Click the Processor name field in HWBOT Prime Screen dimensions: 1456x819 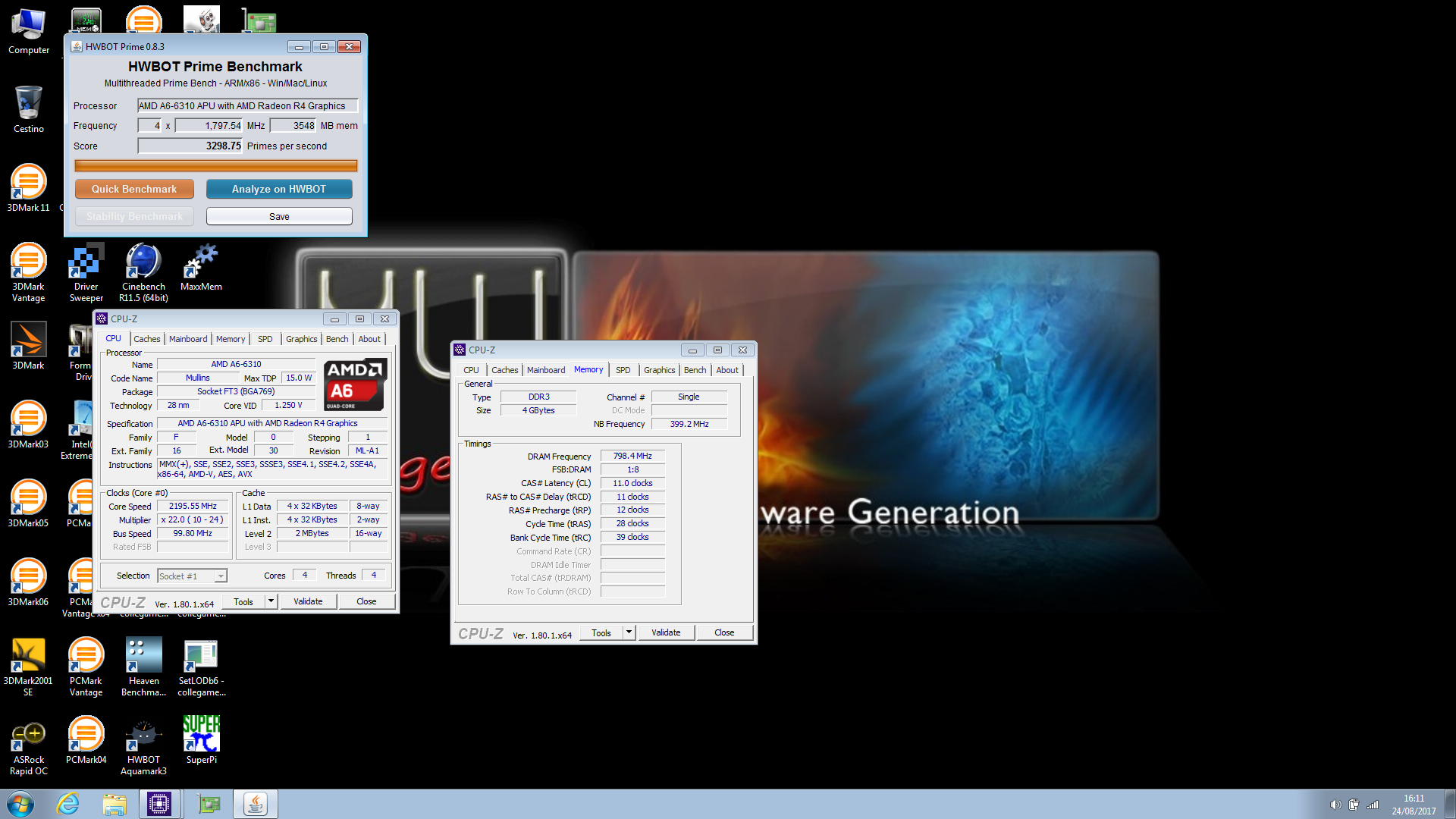point(247,106)
